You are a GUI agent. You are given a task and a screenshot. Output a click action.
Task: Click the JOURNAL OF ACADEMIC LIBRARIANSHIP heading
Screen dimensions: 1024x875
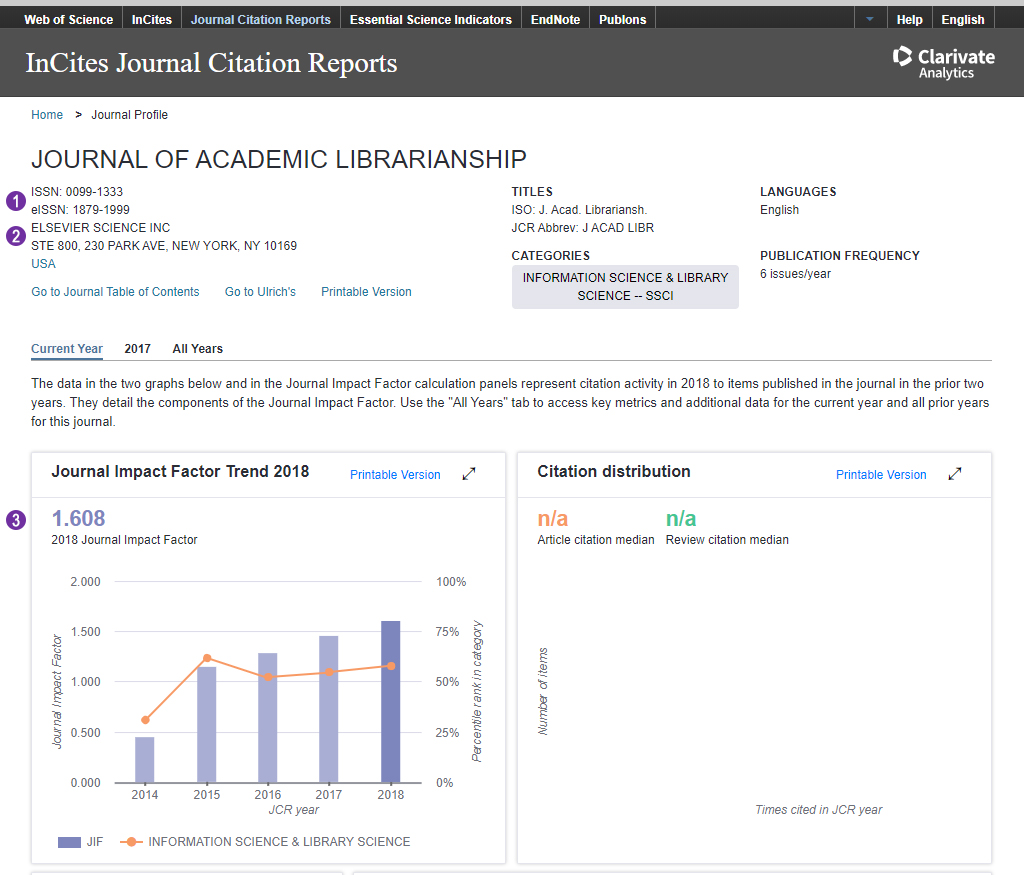click(279, 159)
